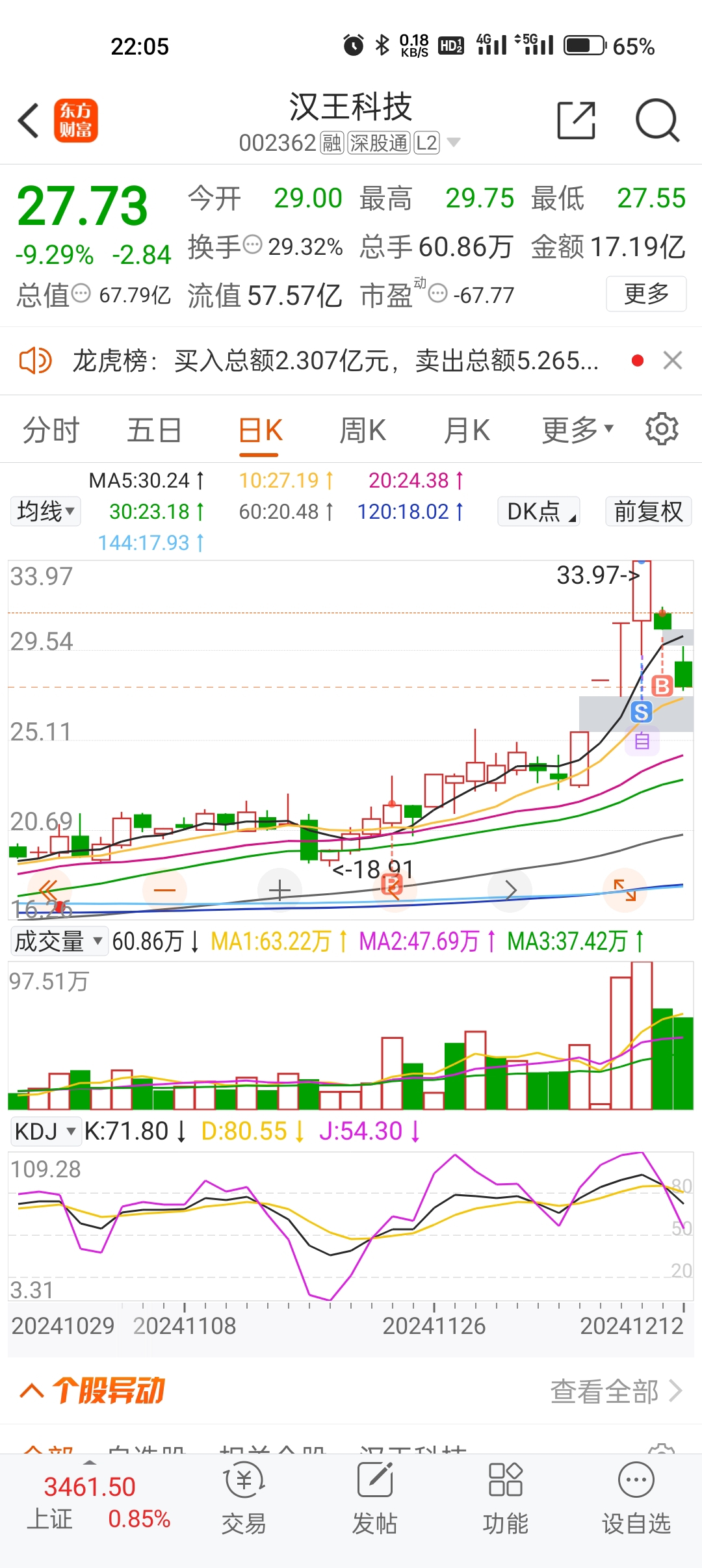Tap the D:80.55 KDJ value
The image size is (702, 1568).
click(x=253, y=1131)
